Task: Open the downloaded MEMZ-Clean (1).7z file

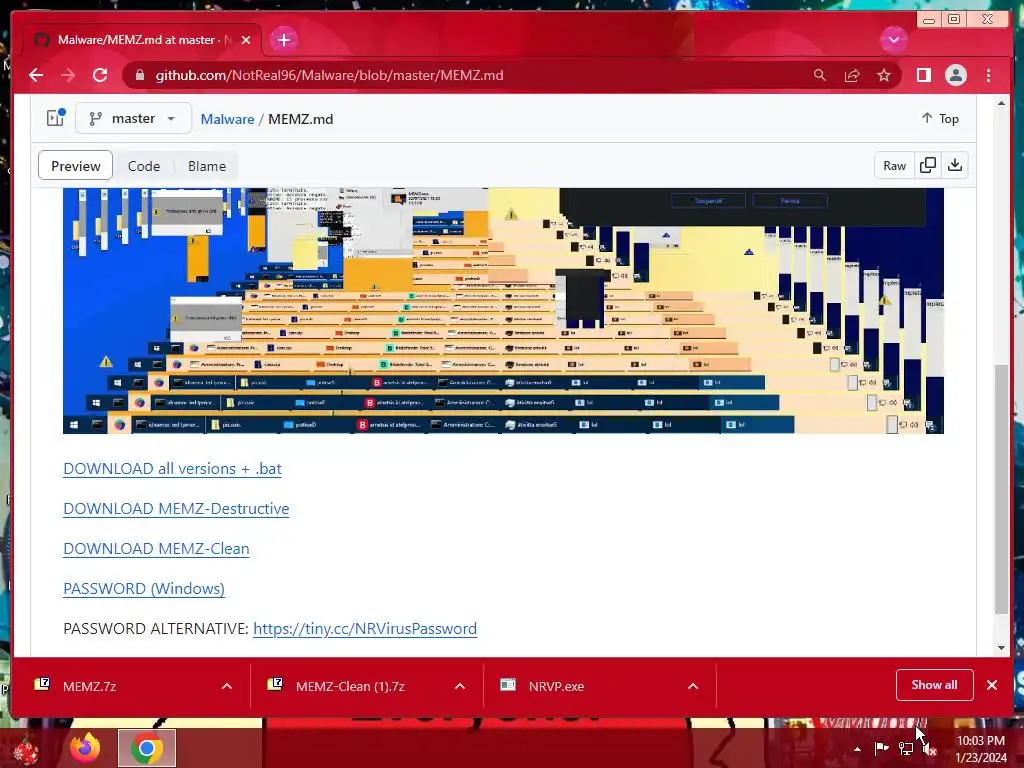Action: 349,686
